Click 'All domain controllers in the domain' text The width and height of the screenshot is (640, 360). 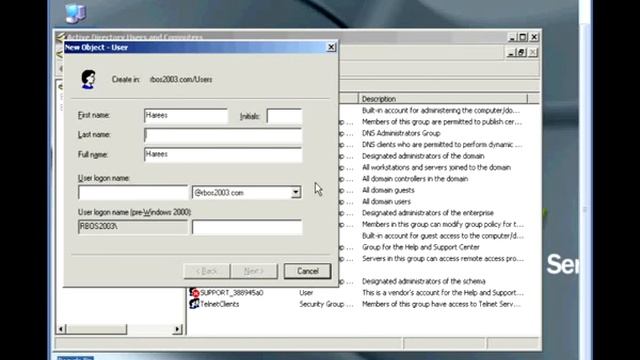coord(415,179)
